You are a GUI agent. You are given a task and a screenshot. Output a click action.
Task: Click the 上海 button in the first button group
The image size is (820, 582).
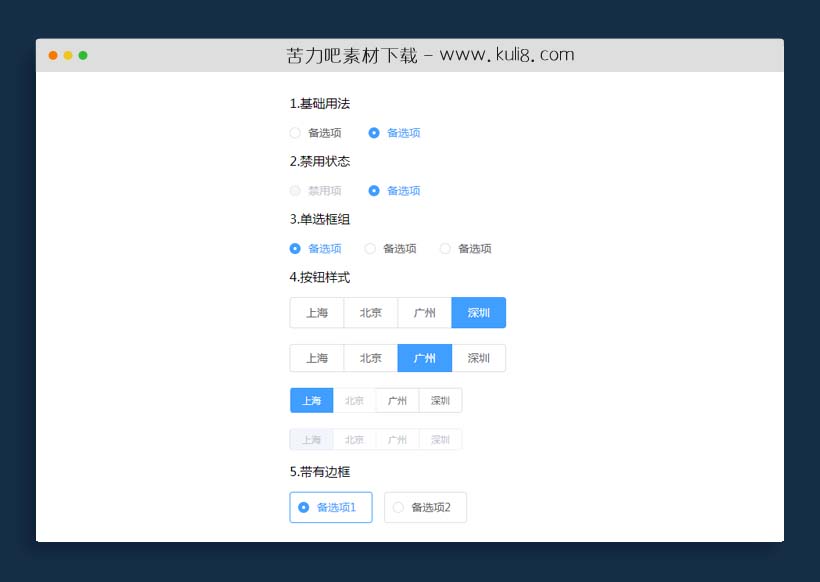(x=316, y=312)
